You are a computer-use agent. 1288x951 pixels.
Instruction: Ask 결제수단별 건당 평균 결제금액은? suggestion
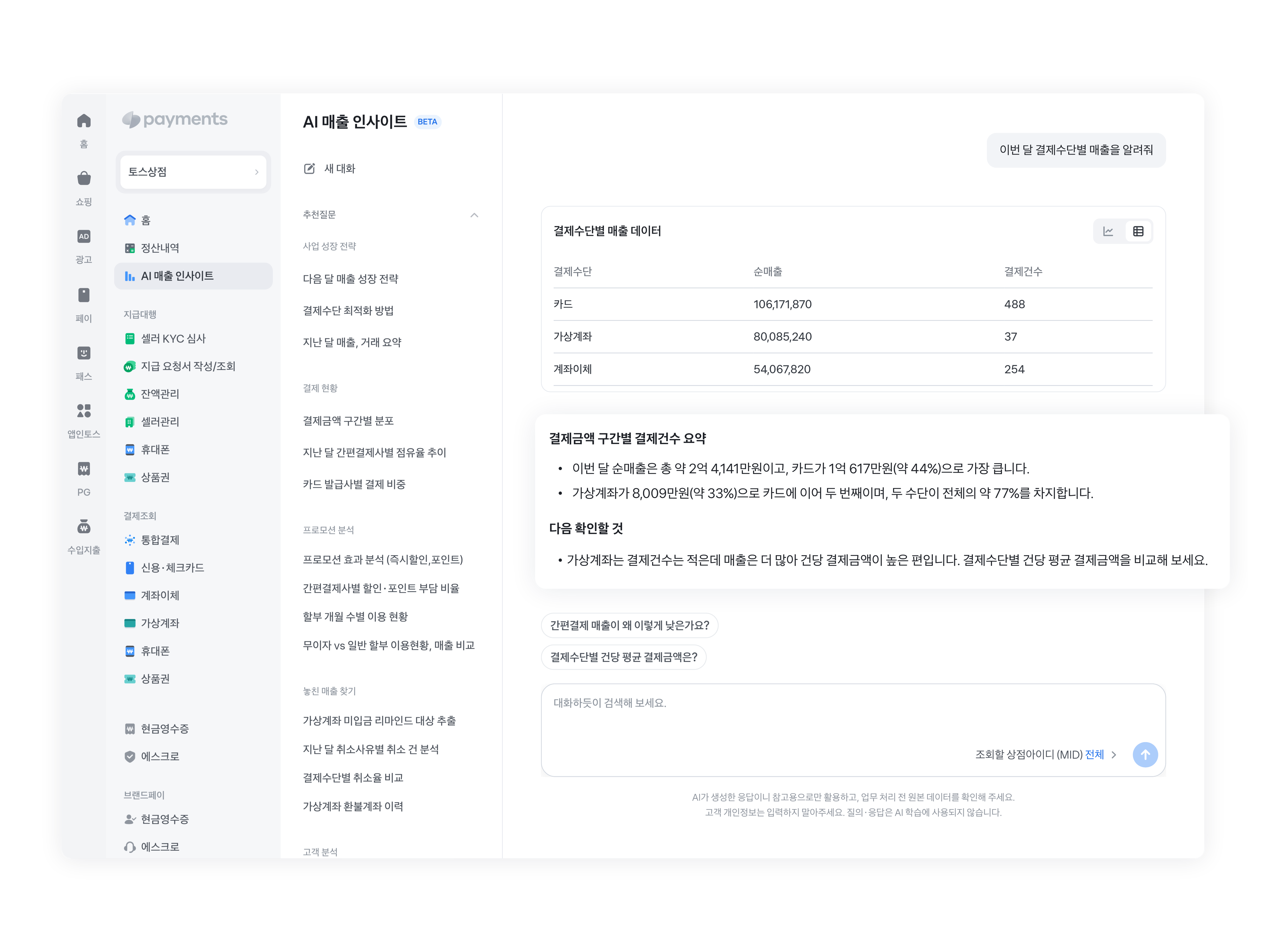click(624, 657)
